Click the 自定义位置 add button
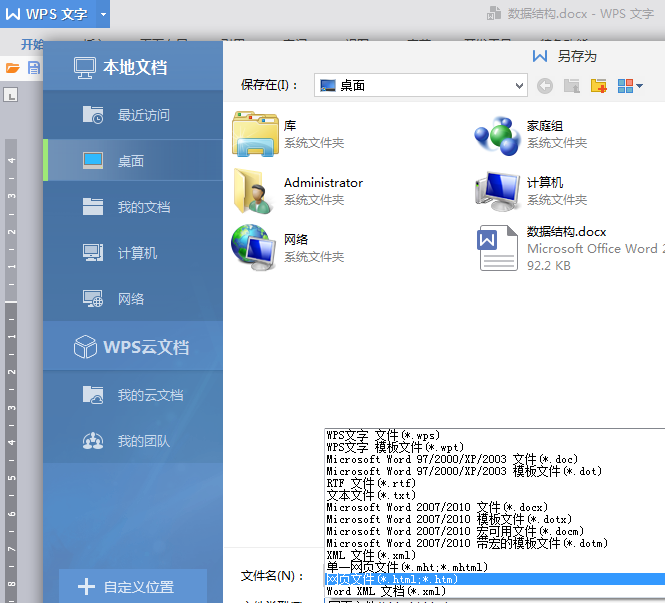 tap(133, 586)
